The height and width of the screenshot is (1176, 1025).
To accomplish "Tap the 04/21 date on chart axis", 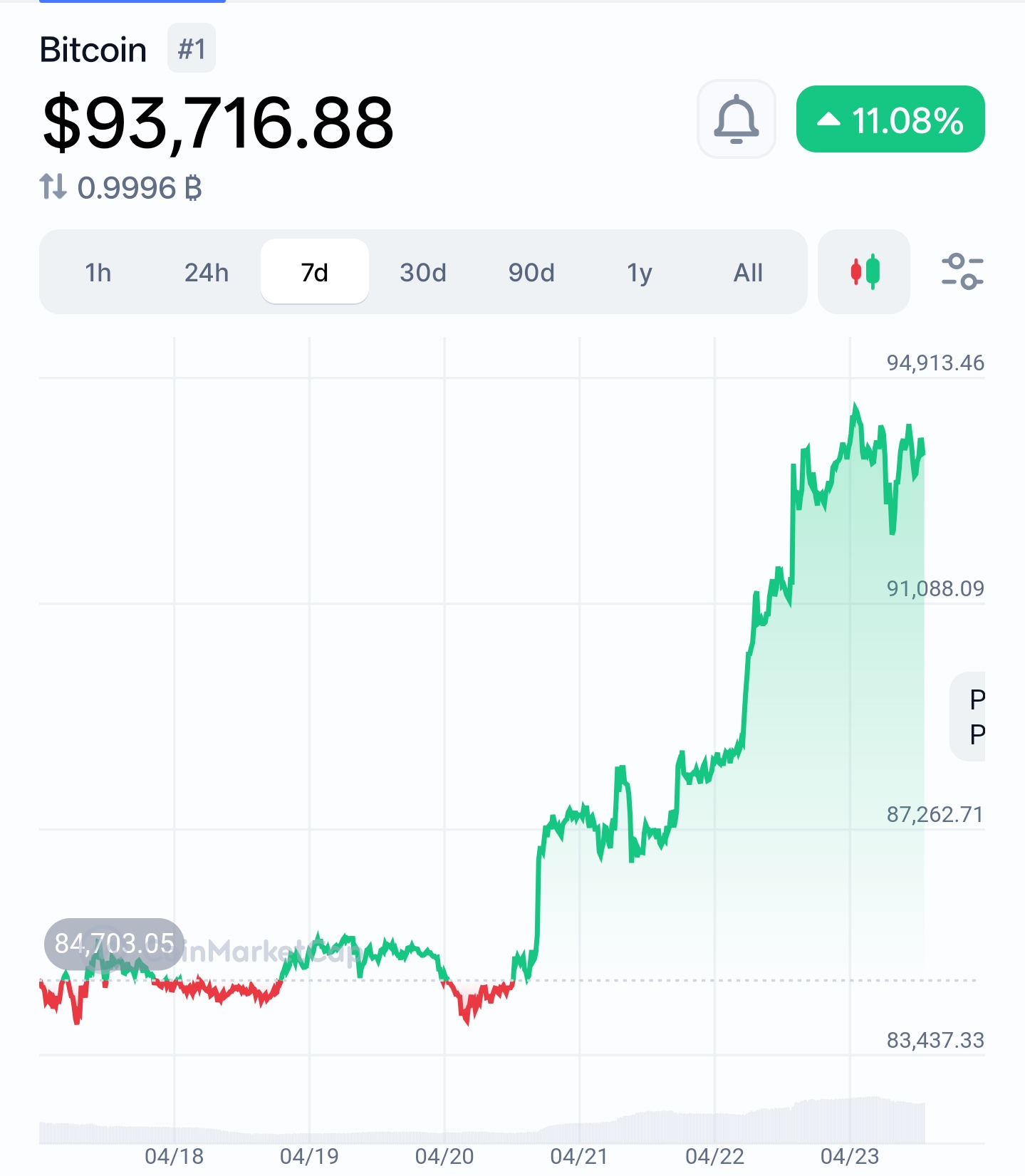I will [x=579, y=1156].
